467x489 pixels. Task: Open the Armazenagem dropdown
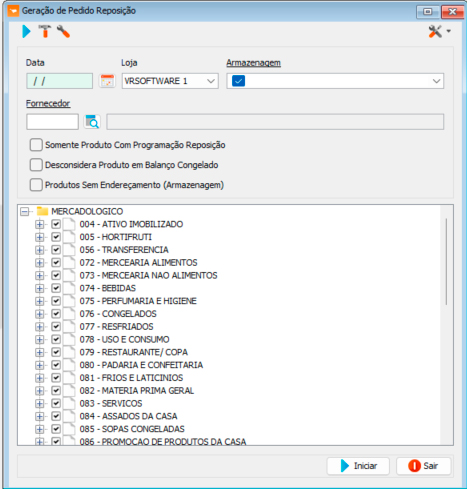coord(335,81)
